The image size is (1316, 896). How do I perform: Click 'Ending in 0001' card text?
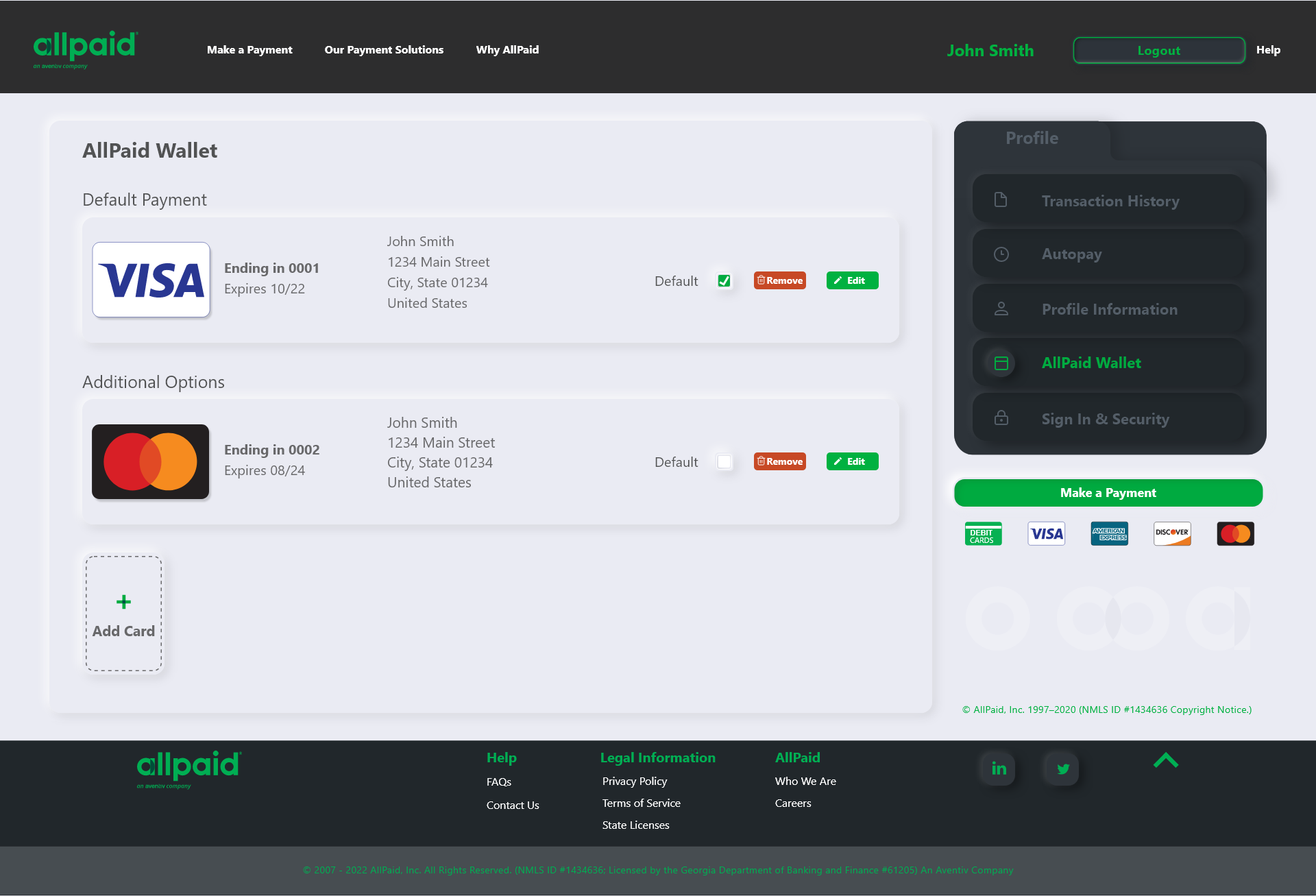click(x=271, y=268)
